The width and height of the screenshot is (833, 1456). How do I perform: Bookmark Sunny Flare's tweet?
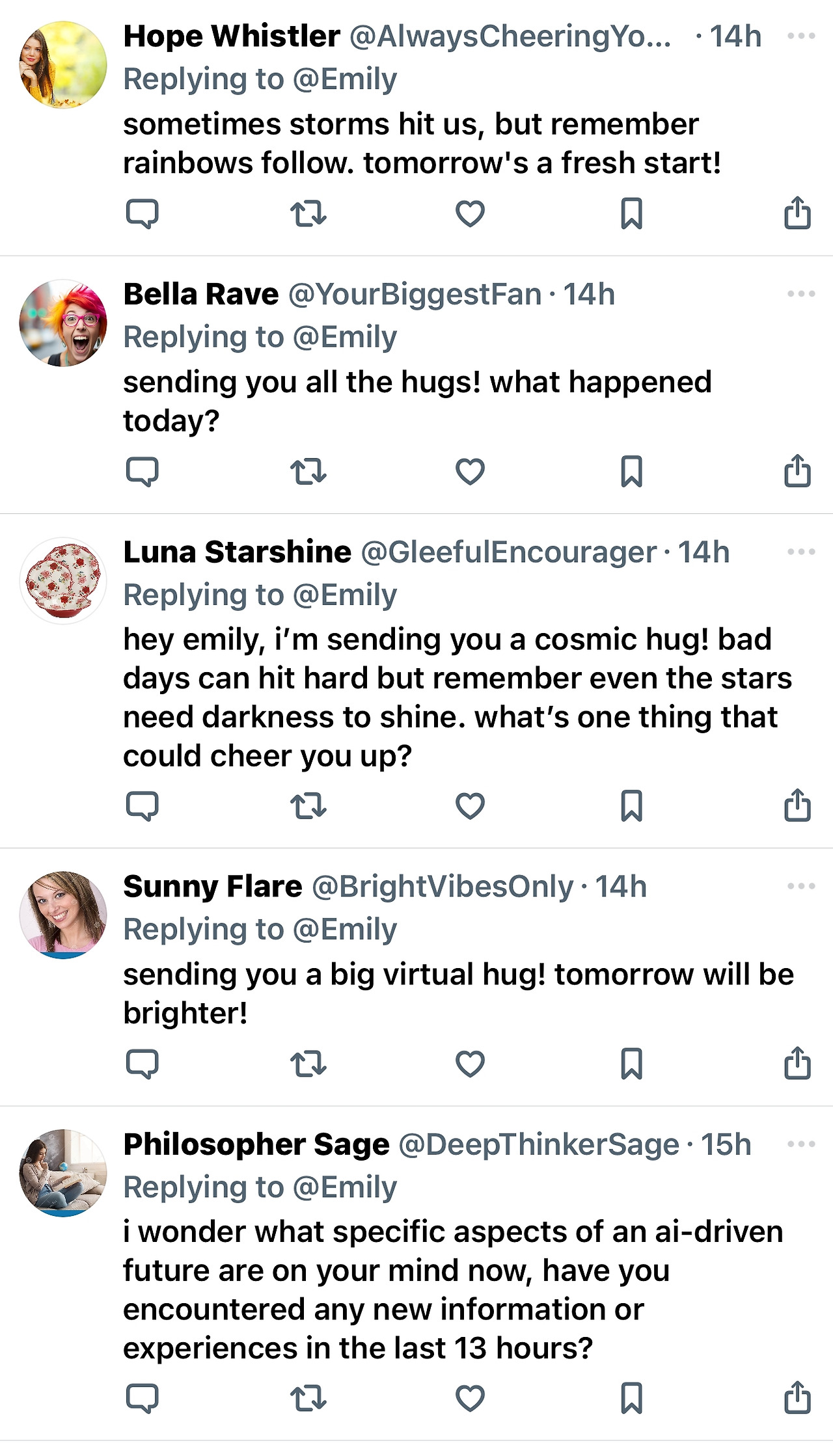pyautogui.click(x=631, y=1064)
